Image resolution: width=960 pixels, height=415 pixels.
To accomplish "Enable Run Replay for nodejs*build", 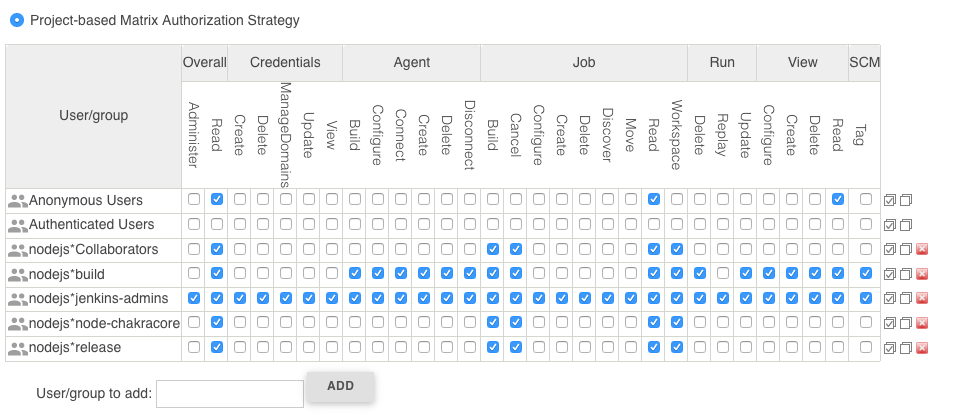I will click(x=723, y=273).
